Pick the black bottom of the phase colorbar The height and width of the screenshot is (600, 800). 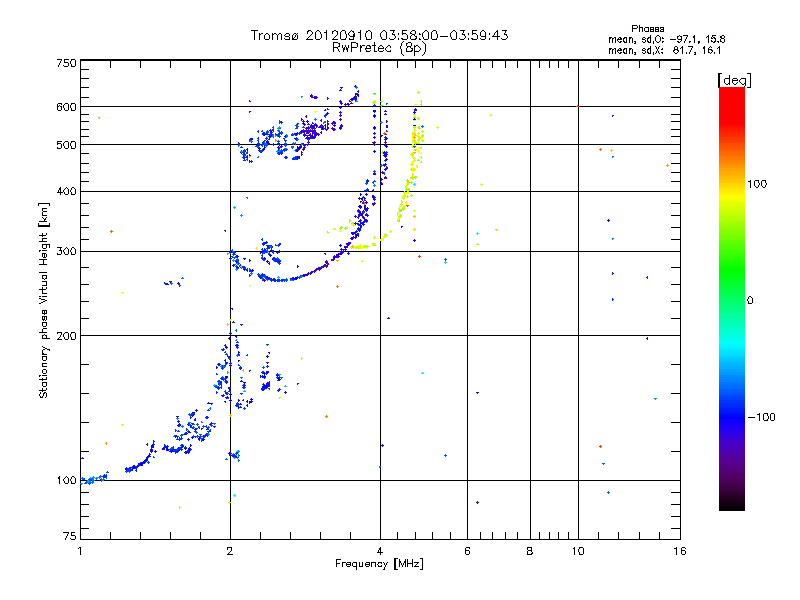732,503
